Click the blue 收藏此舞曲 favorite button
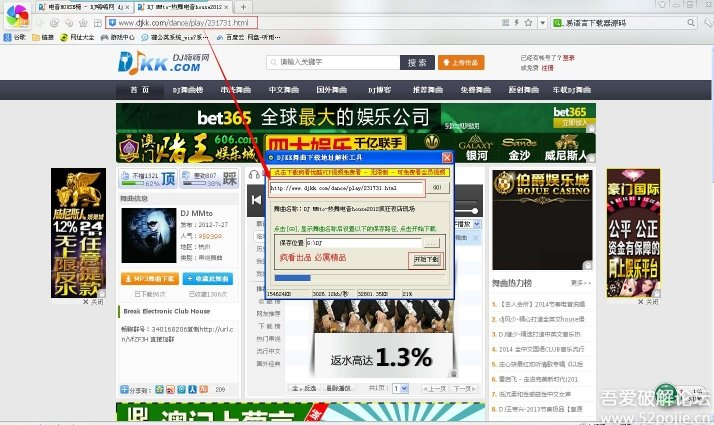The width and height of the screenshot is (714, 425). (x=208, y=278)
